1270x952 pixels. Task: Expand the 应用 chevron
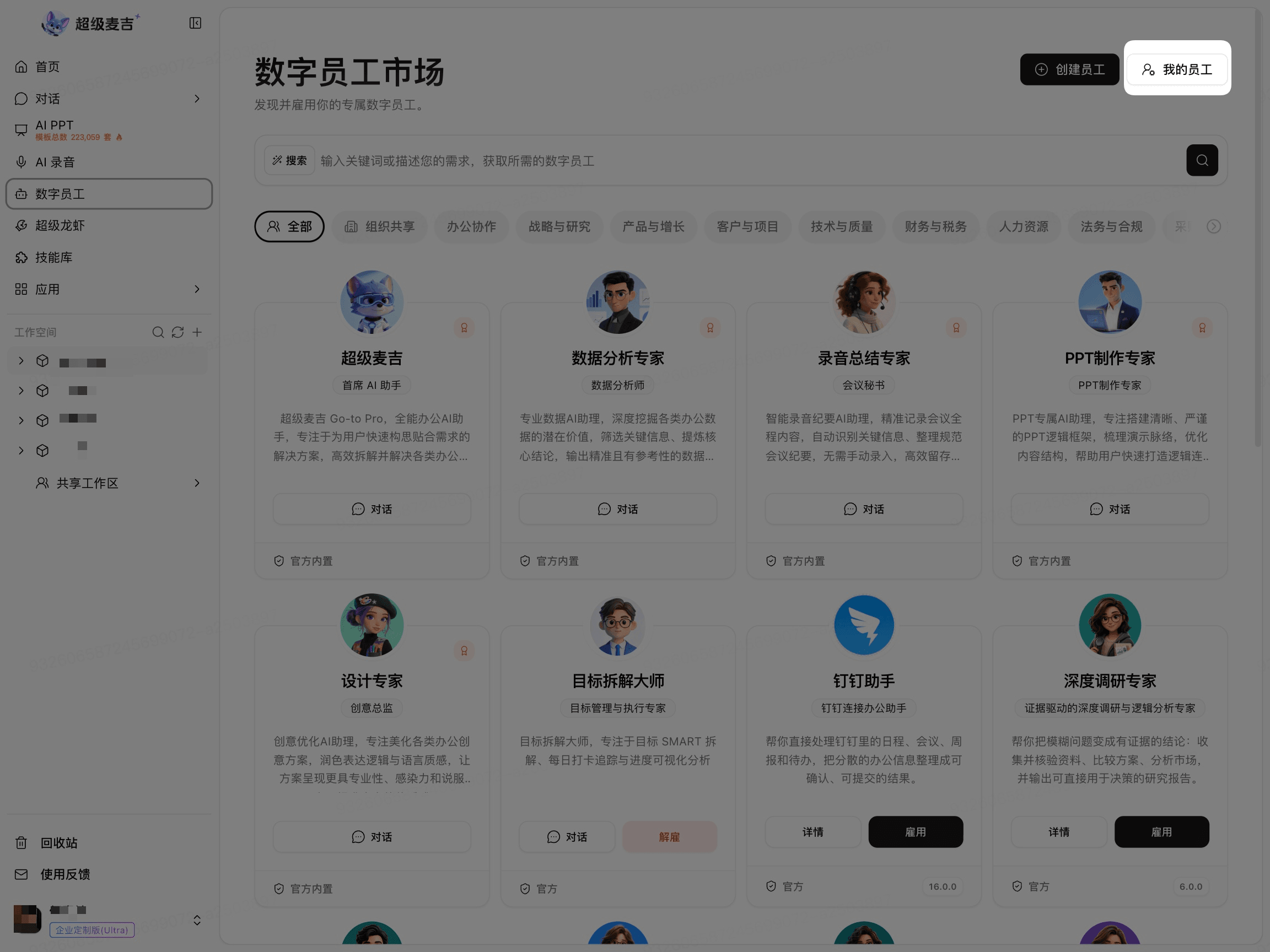click(197, 289)
